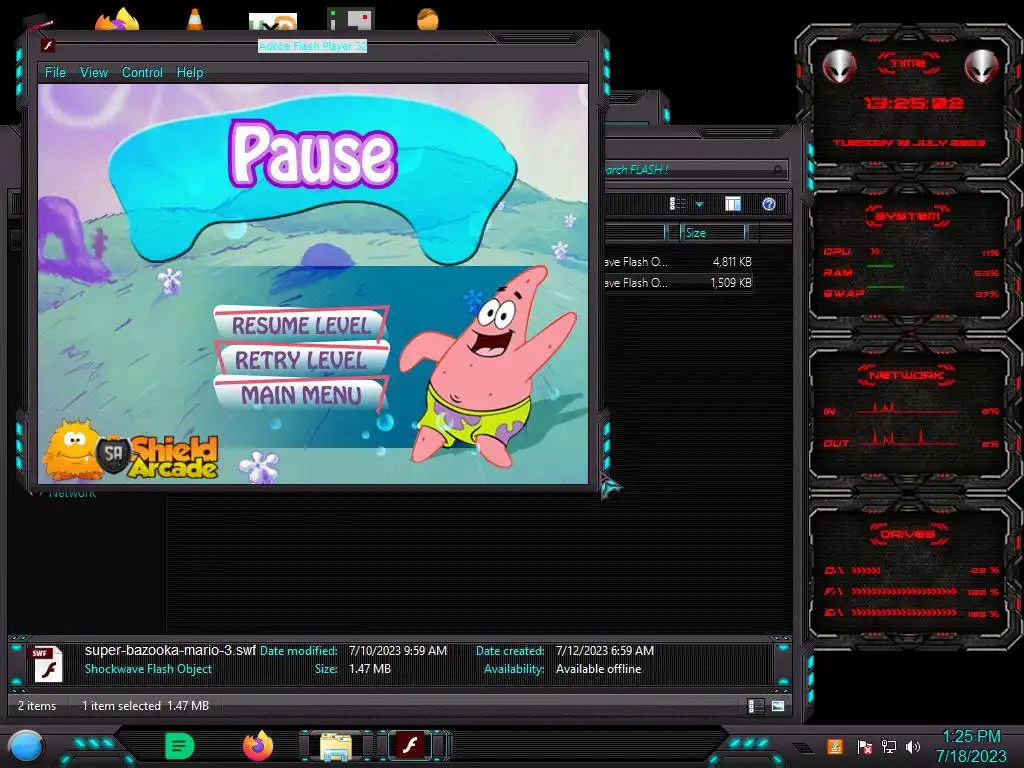Open the Action Center flag tray icon
Viewport: 1024px width, 768px height.
(x=864, y=746)
